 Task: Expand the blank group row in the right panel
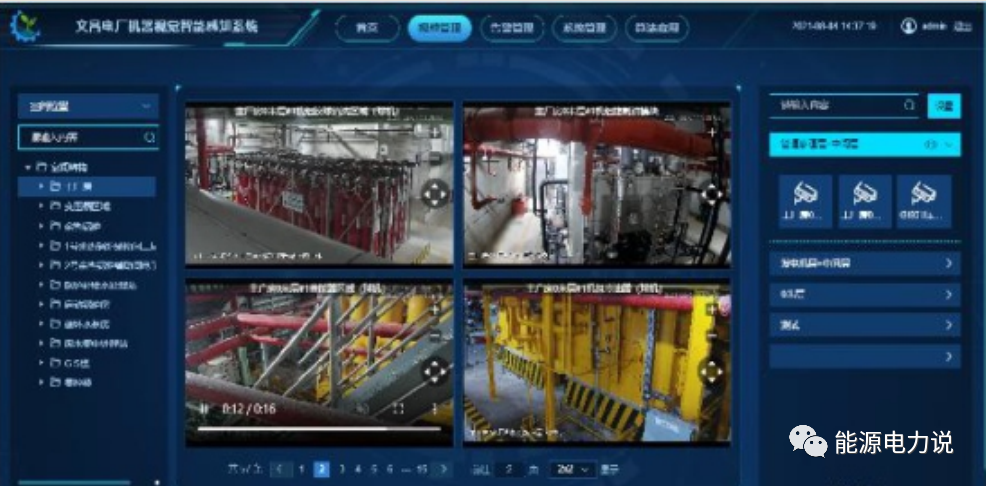[865, 356]
